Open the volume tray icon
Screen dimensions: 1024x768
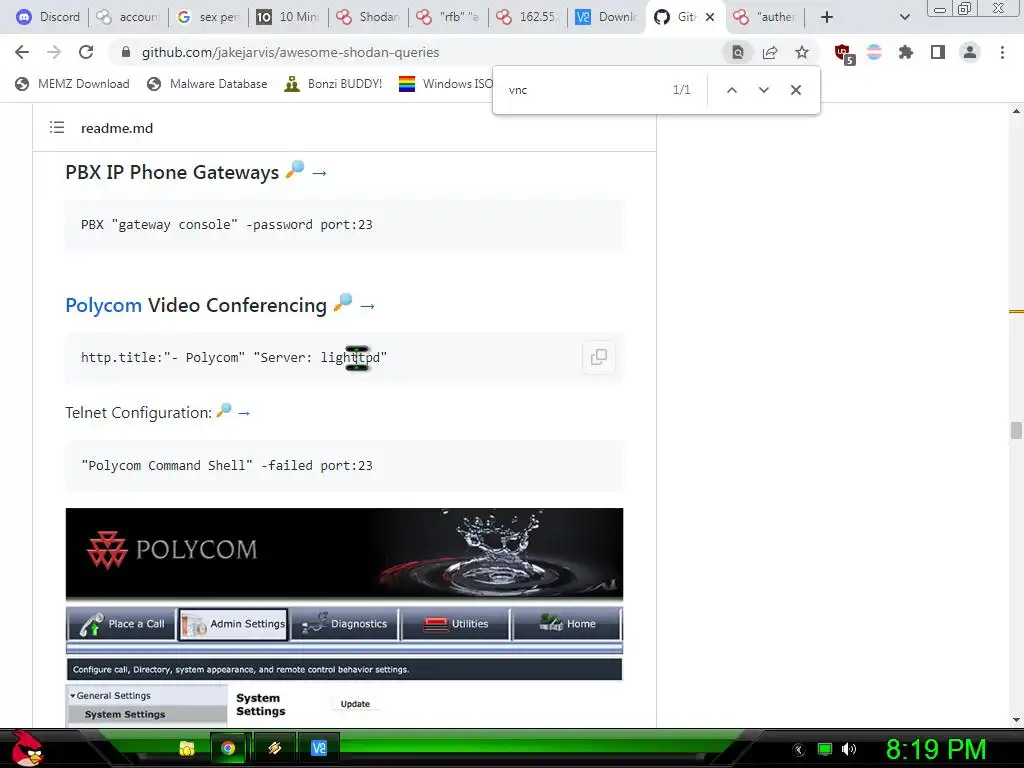[849, 750]
